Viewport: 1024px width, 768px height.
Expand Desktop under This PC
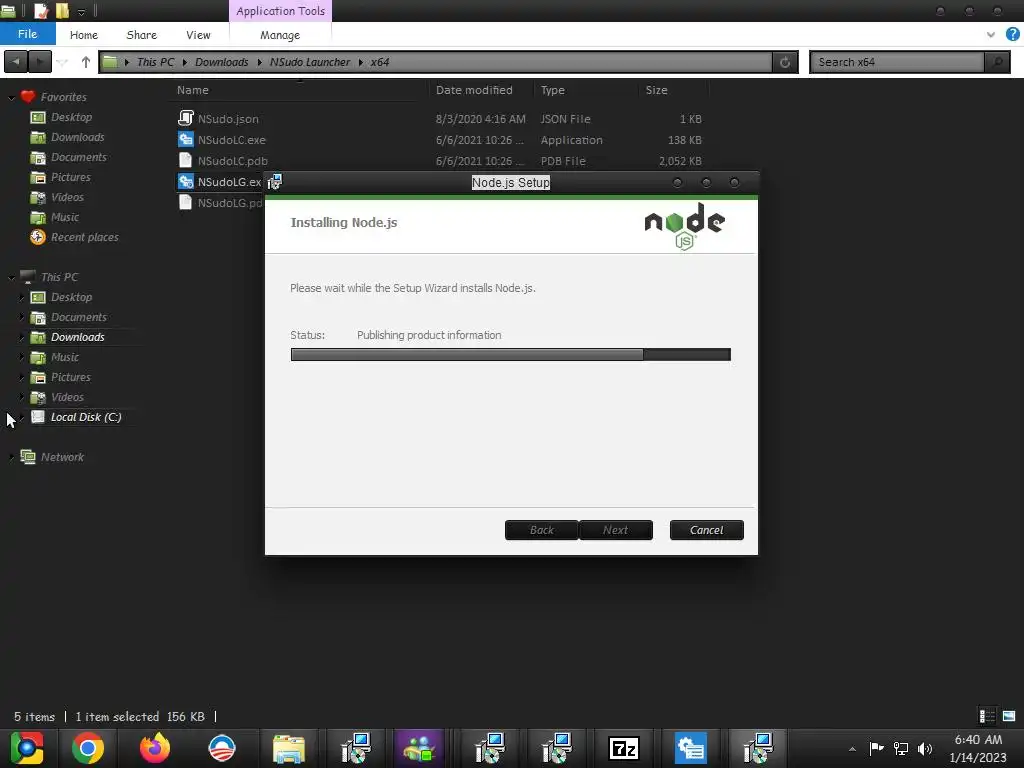pos(22,297)
